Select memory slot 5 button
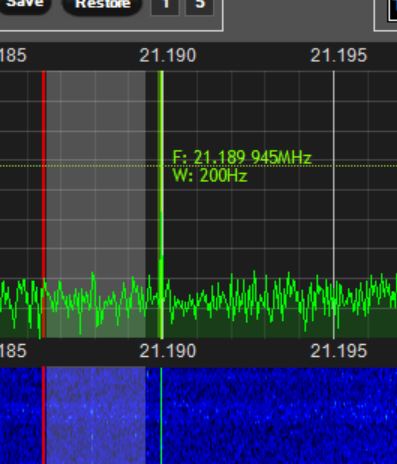The height and width of the screenshot is (464, 397). click(199, 6)
